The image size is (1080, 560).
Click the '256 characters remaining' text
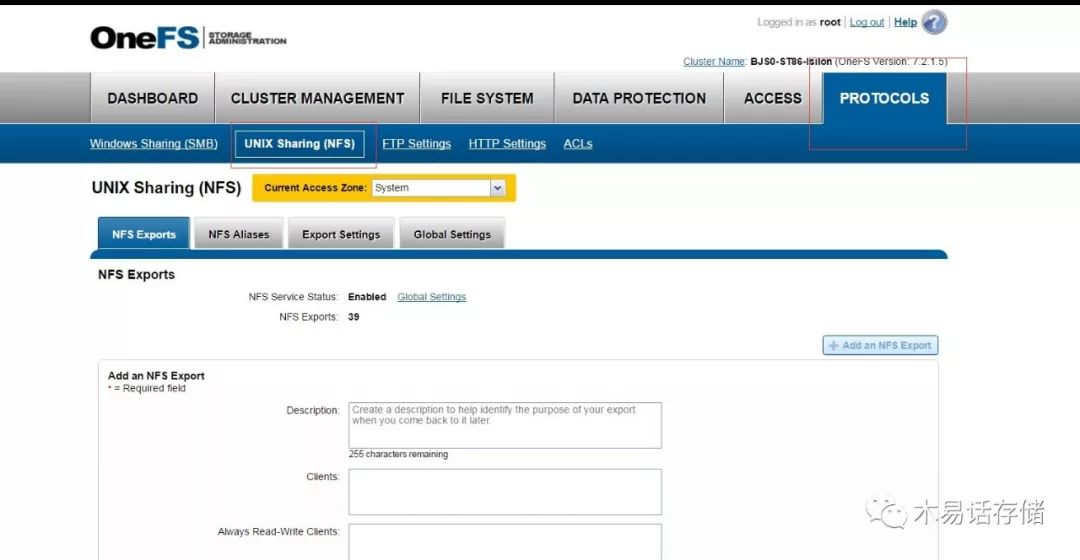(x=398, y=455)
